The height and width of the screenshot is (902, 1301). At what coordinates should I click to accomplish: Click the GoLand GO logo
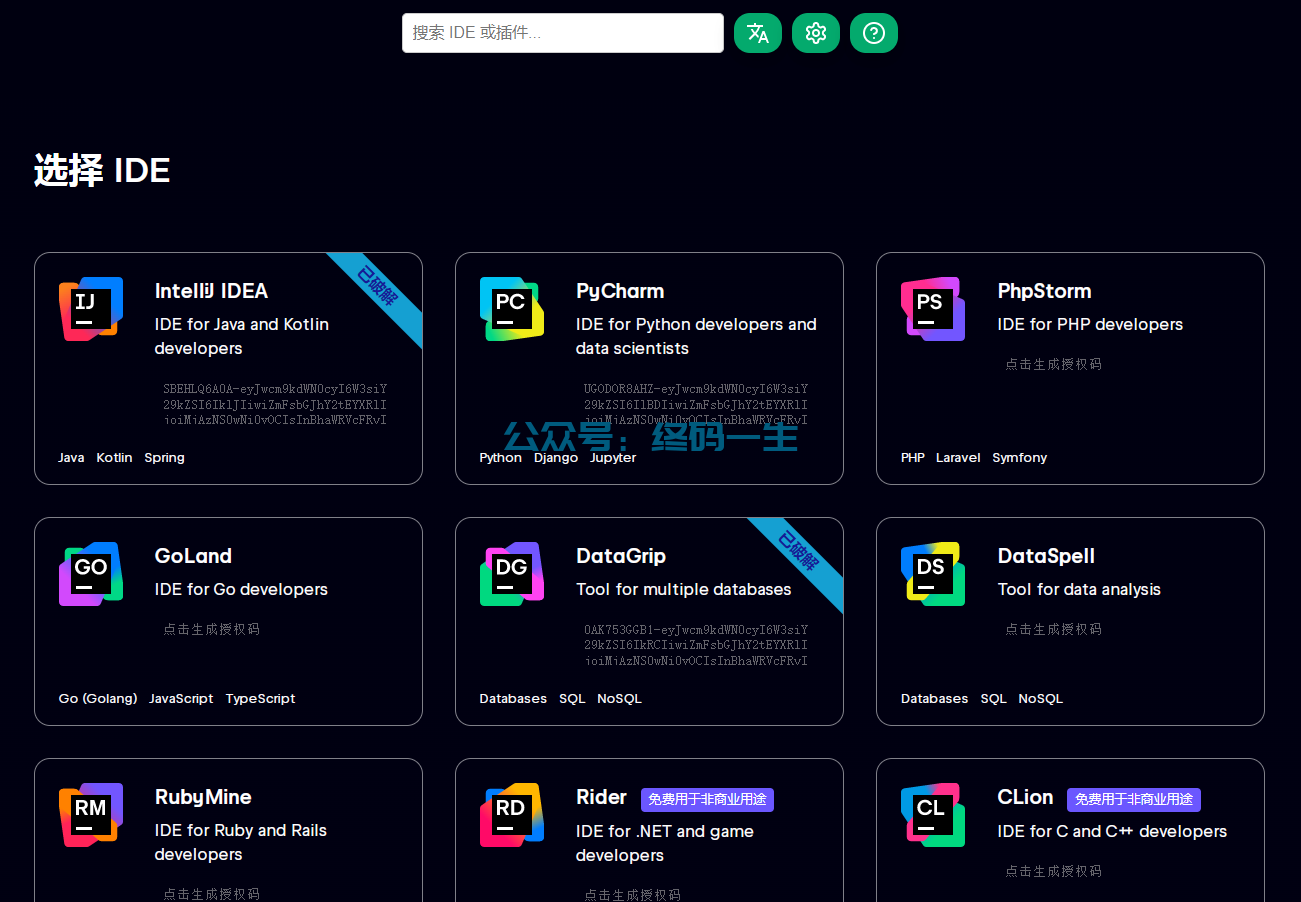(x=91, y=574)
